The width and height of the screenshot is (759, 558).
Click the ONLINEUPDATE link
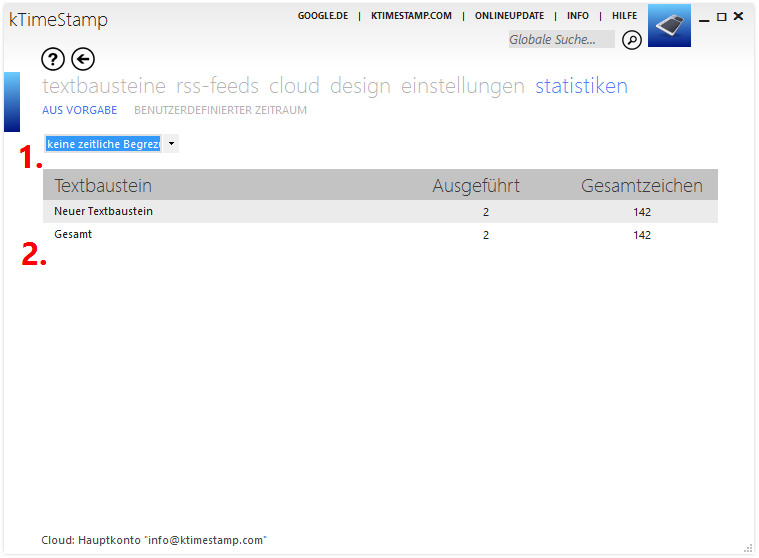pyautogui.click(x=509, y=16)
